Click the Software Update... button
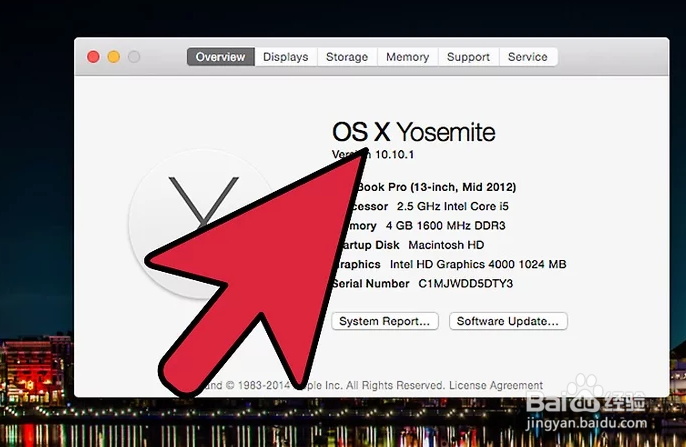The height and width of the screenshot is (447, 686). point(508,321)
